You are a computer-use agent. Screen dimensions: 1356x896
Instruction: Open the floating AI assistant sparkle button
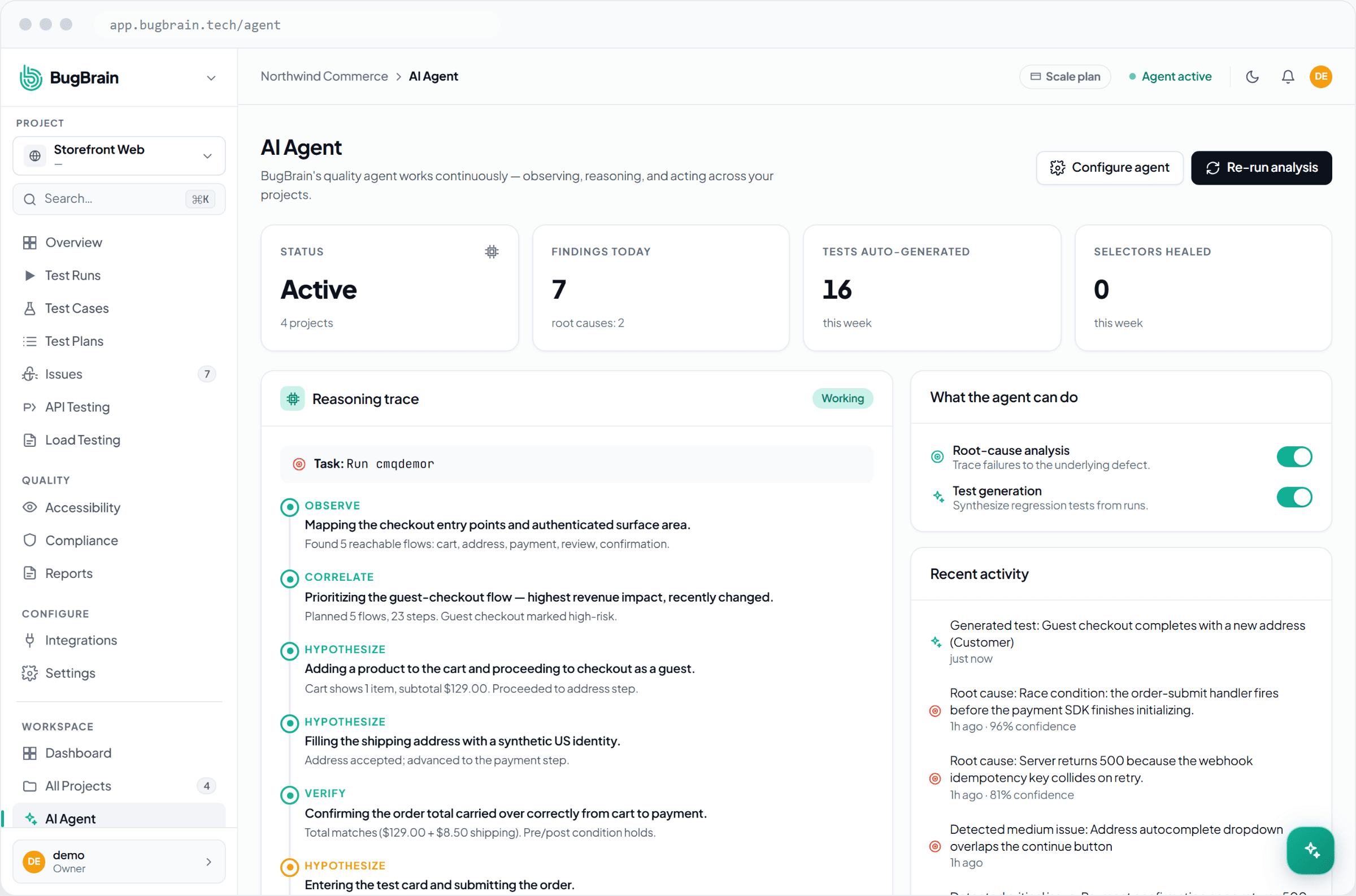tap(1310, 850)
